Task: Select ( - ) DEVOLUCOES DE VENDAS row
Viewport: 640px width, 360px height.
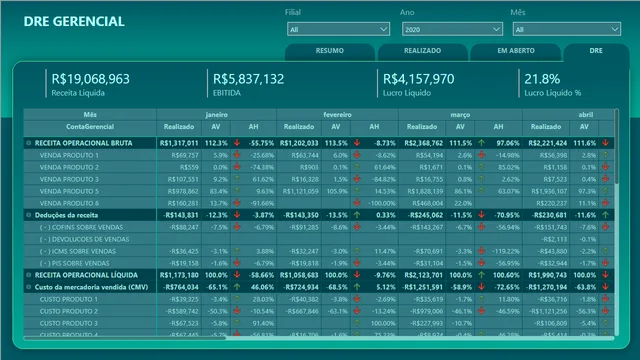Action: [84, 240]
